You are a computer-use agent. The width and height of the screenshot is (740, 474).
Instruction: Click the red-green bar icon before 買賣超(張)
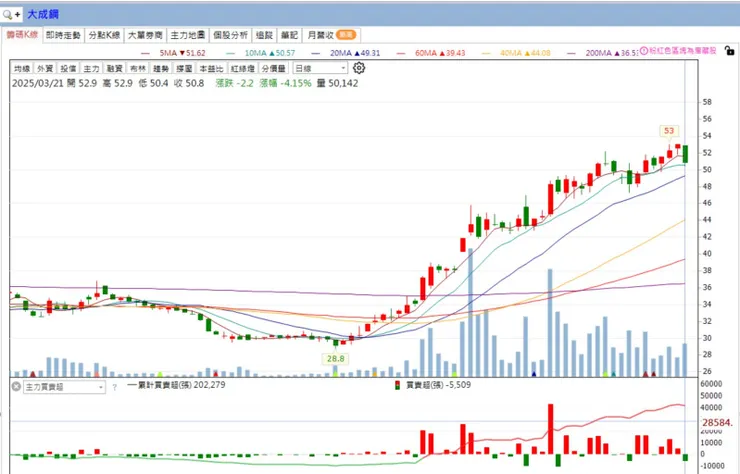click(x=397, y=385)
